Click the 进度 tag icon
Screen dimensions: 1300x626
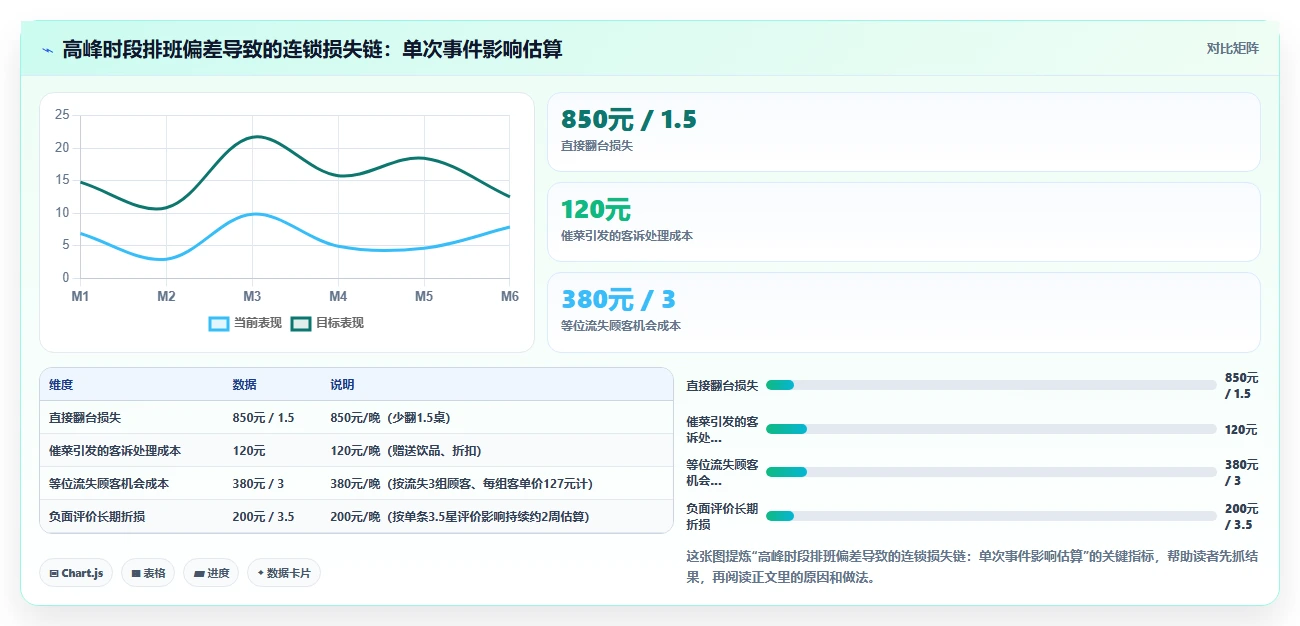(199, 573)
